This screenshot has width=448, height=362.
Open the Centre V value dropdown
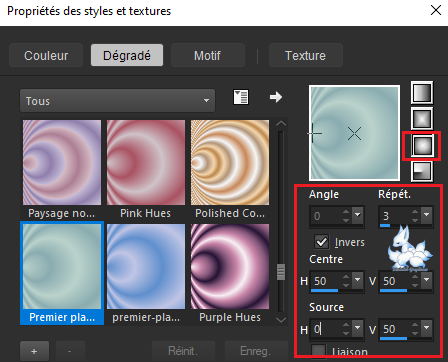427,281
